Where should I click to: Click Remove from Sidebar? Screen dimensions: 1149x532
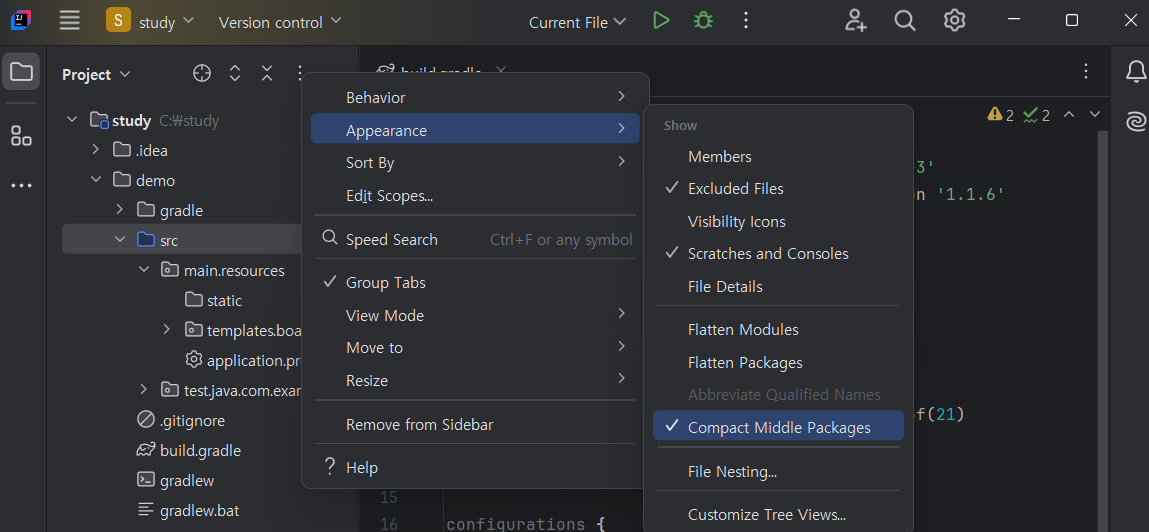pos(419,425)
